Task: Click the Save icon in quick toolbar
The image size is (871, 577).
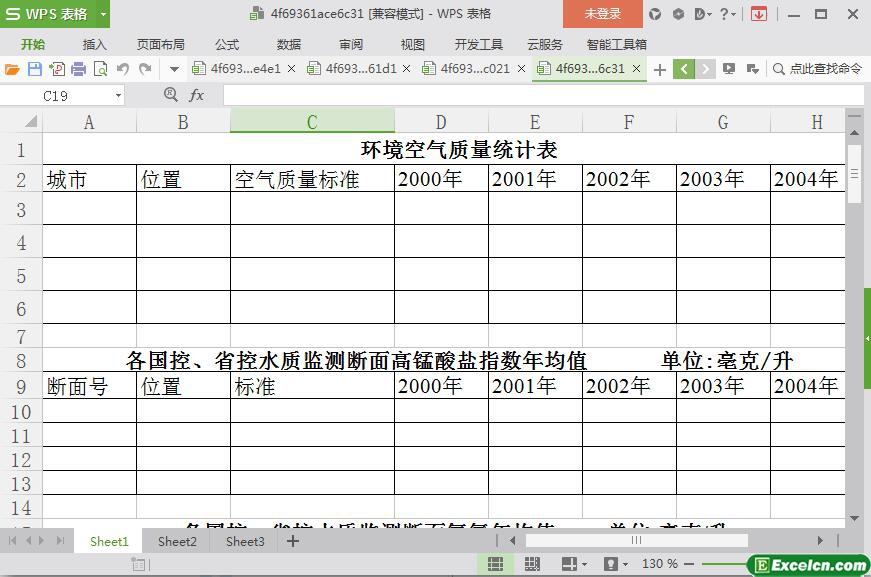Action: (34, 69)
